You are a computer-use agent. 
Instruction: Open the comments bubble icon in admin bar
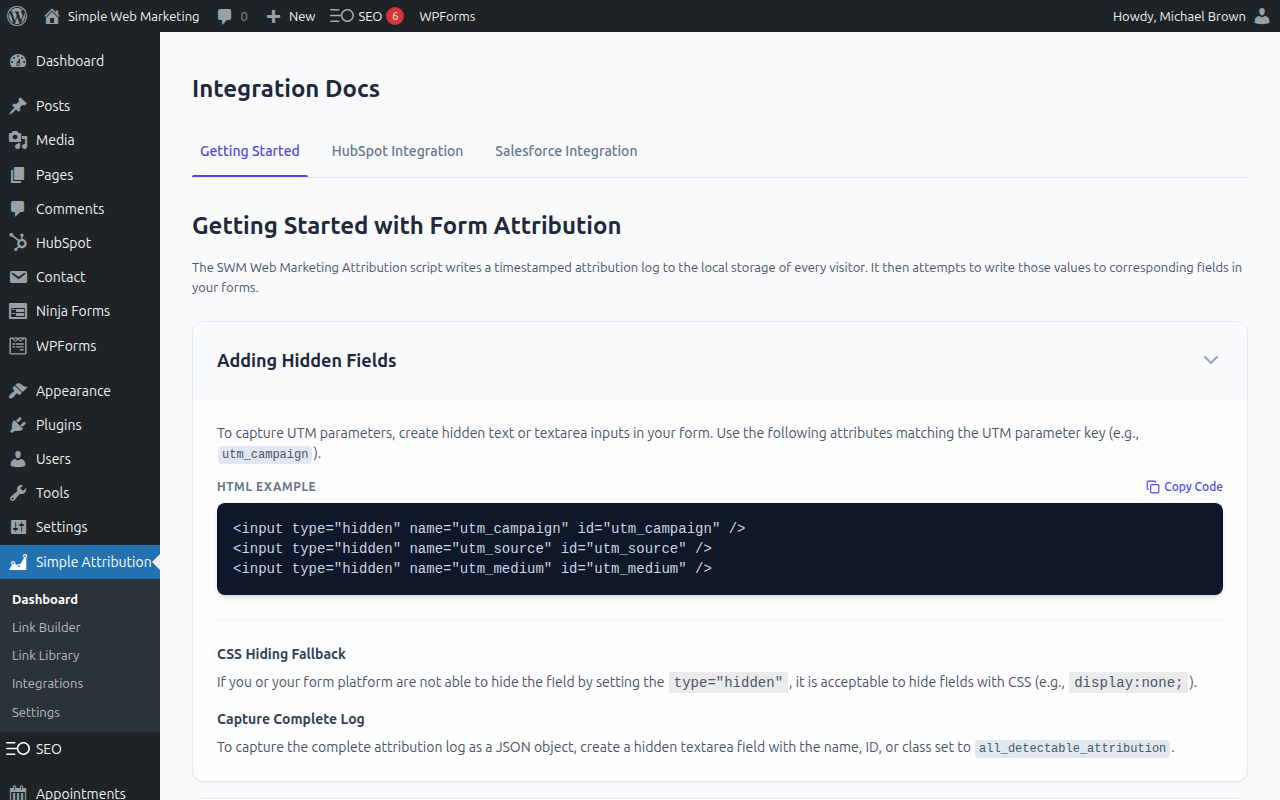(x=225, y=16)
